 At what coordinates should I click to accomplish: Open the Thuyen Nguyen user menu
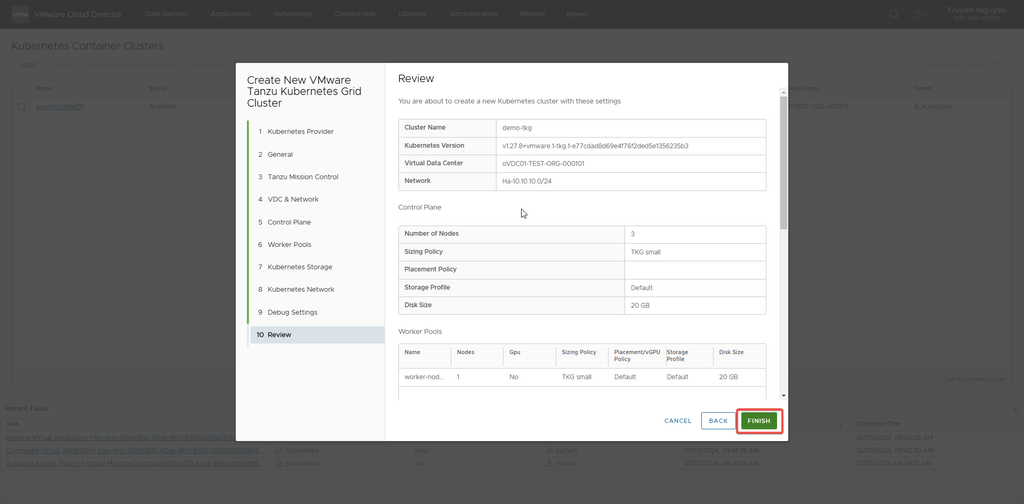(975, 14)
